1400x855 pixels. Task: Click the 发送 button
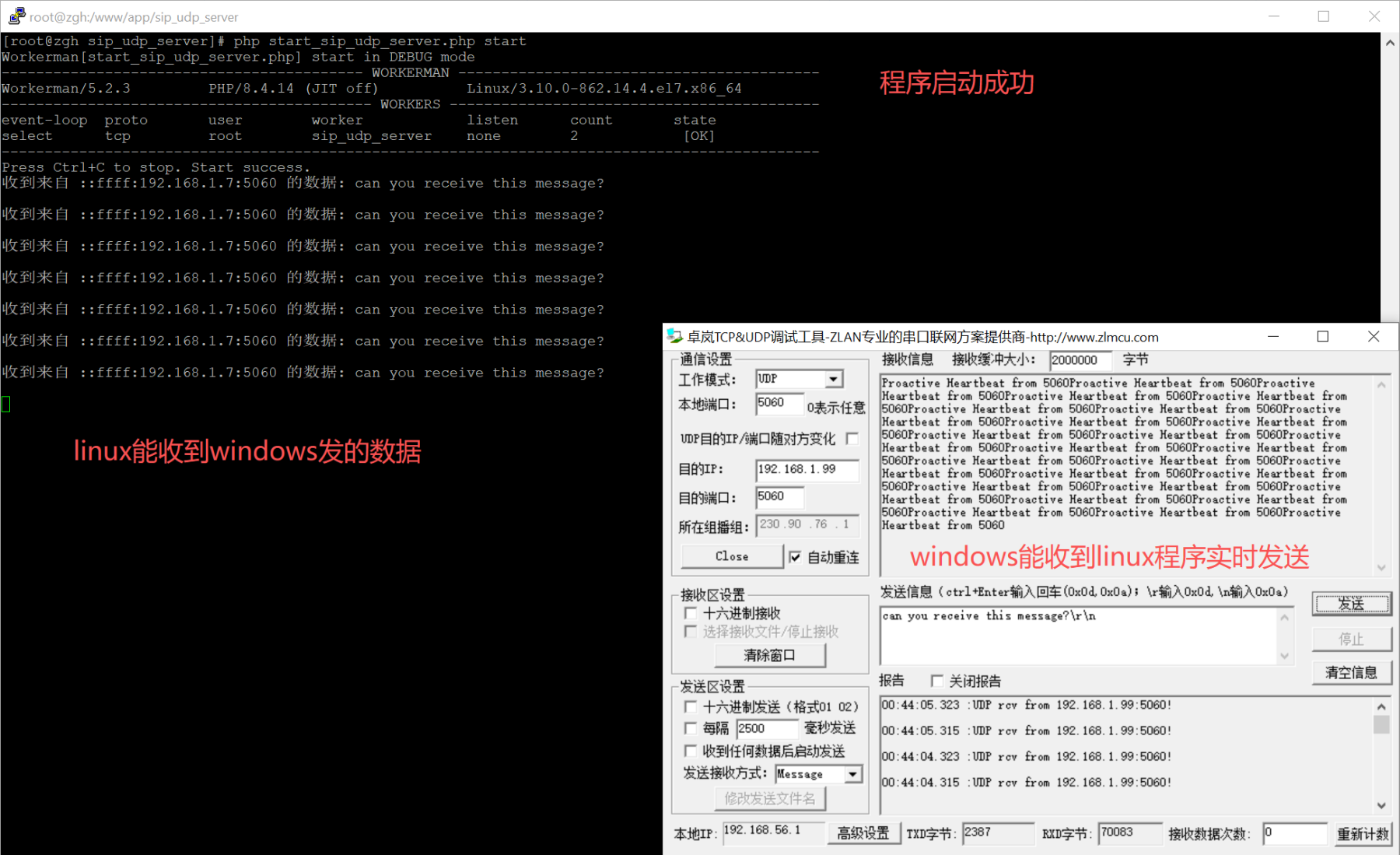1351,604
